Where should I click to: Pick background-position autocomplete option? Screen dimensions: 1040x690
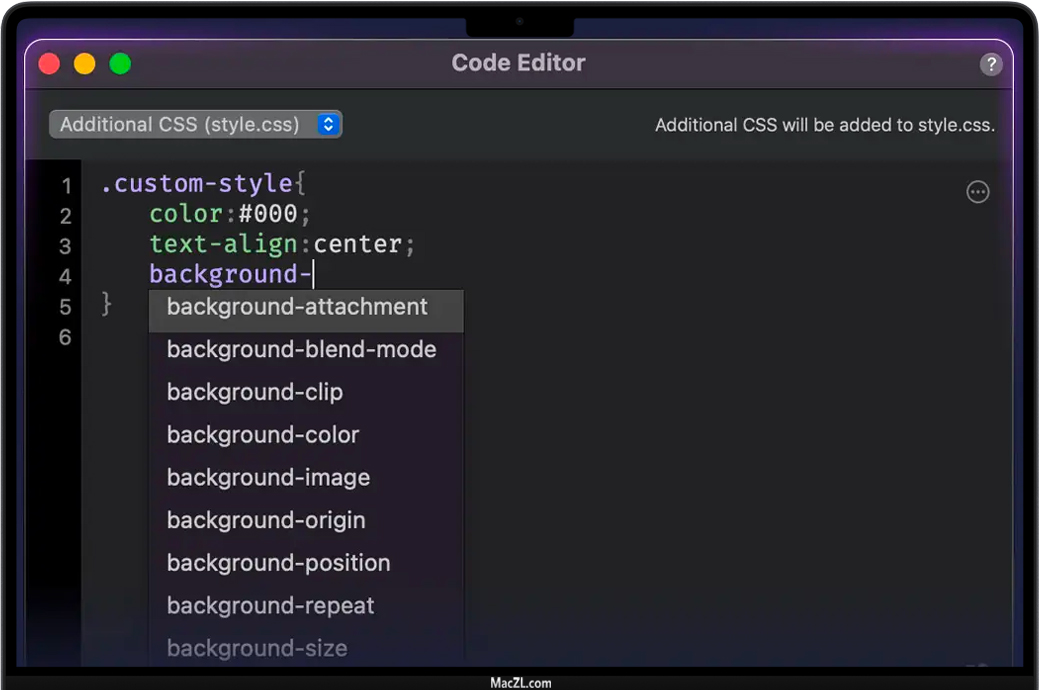pos(278,563)
